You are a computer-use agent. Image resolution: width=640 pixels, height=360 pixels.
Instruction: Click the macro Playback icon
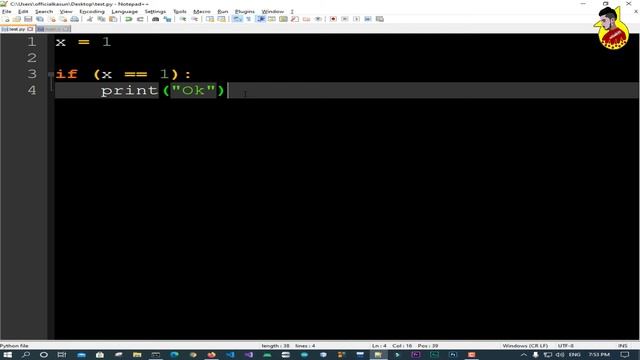[356, 19]
